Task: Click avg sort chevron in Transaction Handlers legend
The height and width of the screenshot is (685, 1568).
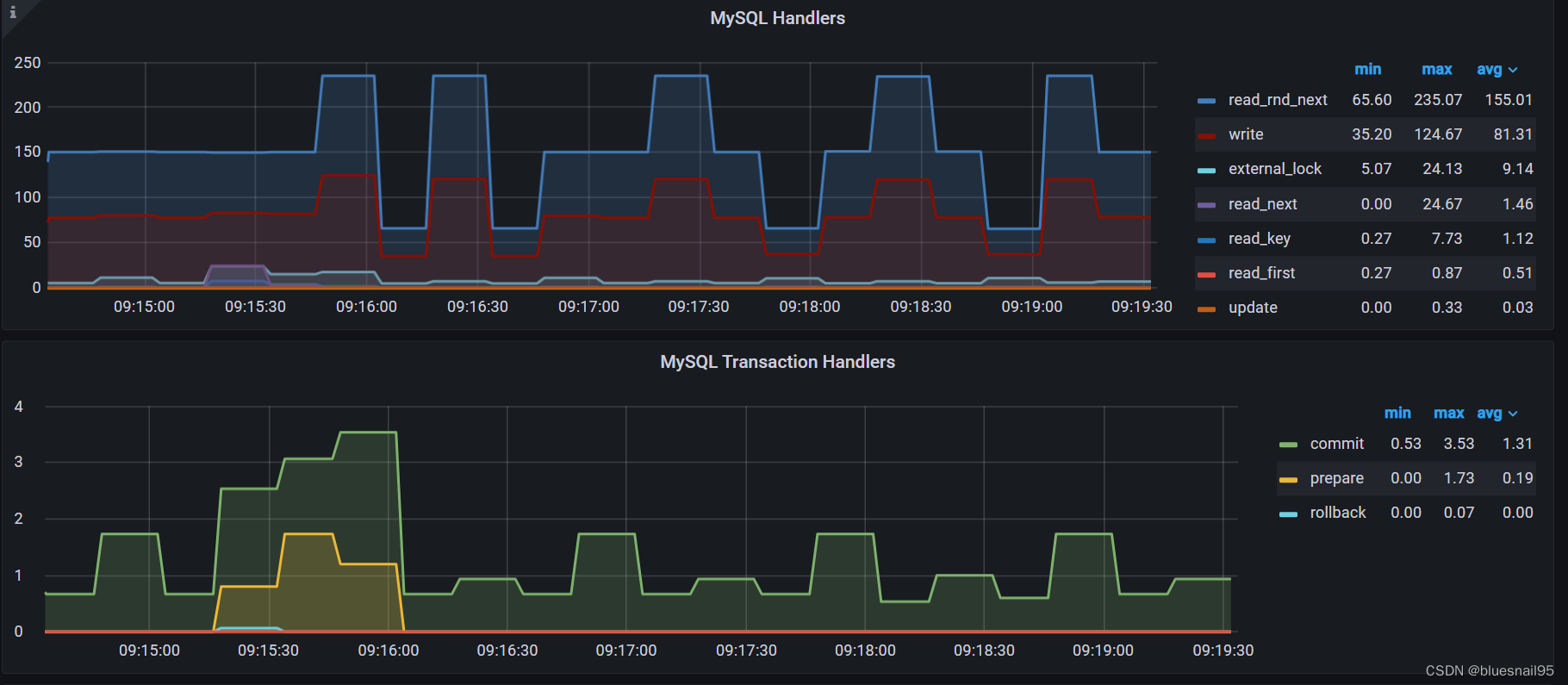Action: pos(1513,414)
